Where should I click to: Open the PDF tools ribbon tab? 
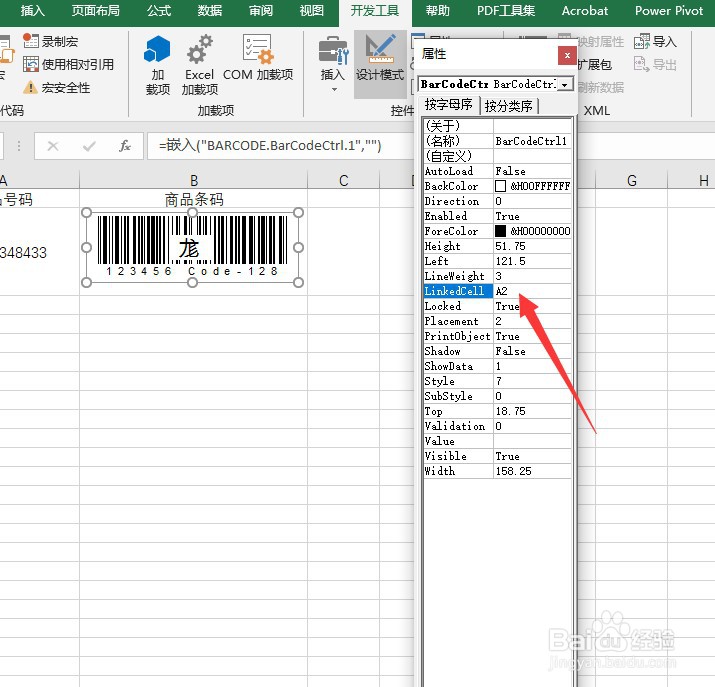point(506,10)
